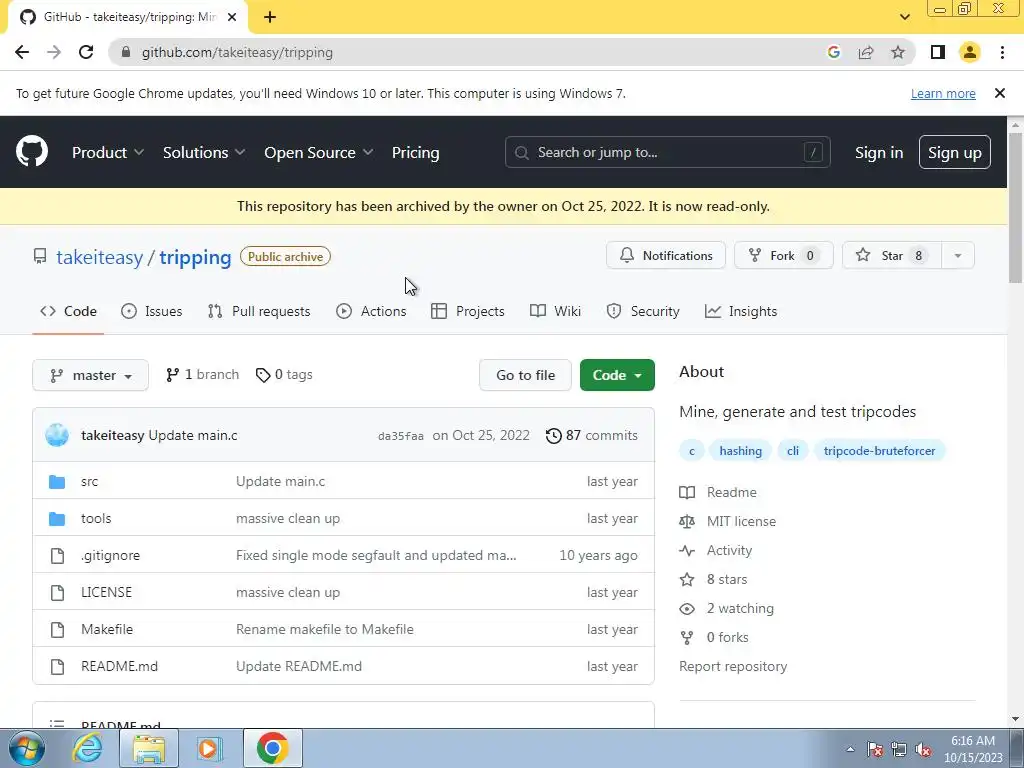Open the master branch dropdown

coord(90,376)
